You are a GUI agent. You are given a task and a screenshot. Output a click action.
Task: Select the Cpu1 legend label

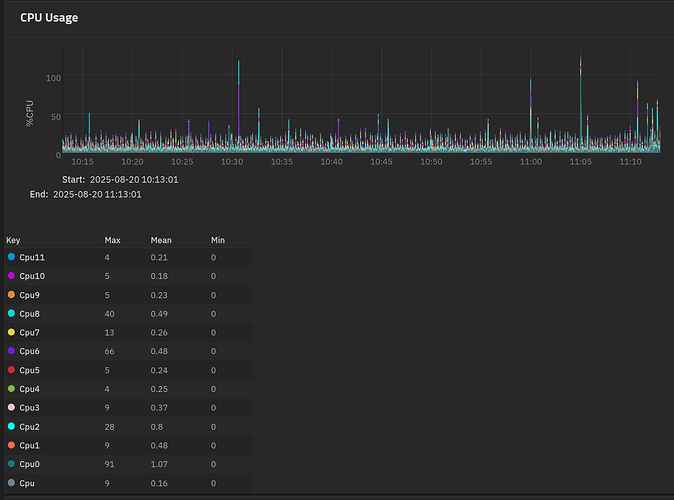tap(29, 445)
